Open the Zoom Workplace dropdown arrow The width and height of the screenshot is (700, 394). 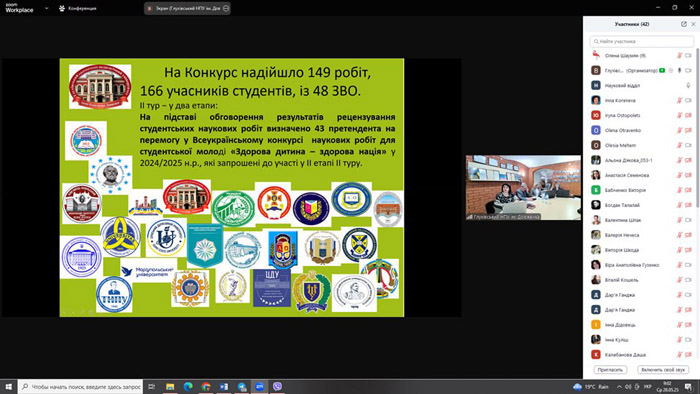click(46, 8)
